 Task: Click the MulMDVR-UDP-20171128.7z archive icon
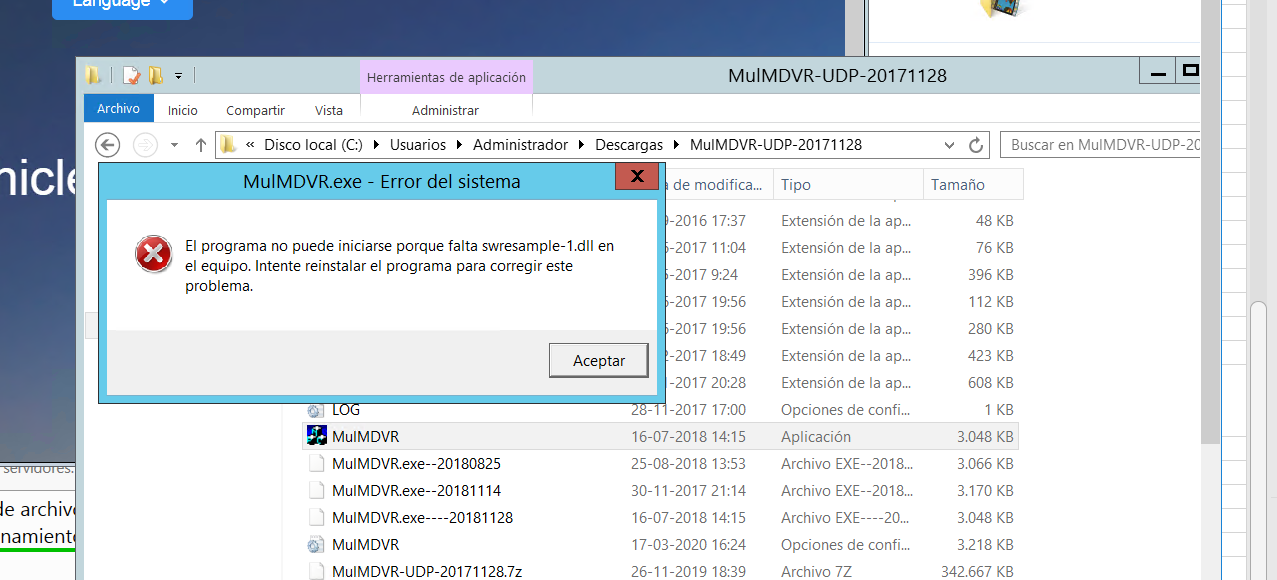tap(317, 572)
